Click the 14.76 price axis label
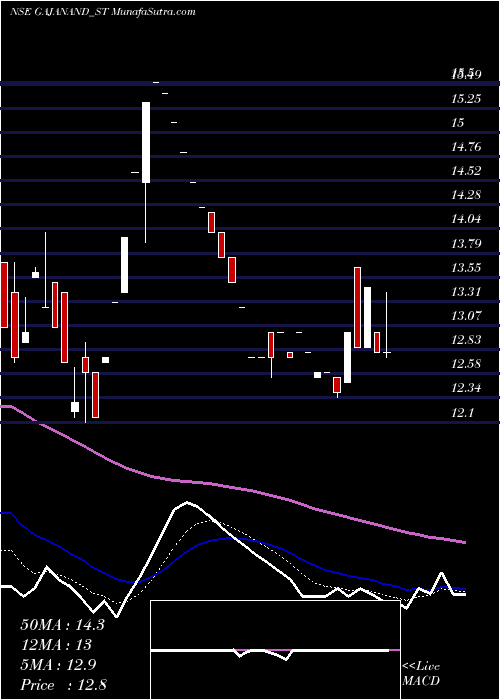The height and width of the screenshot is (700, 500). (x=466, y=147)
